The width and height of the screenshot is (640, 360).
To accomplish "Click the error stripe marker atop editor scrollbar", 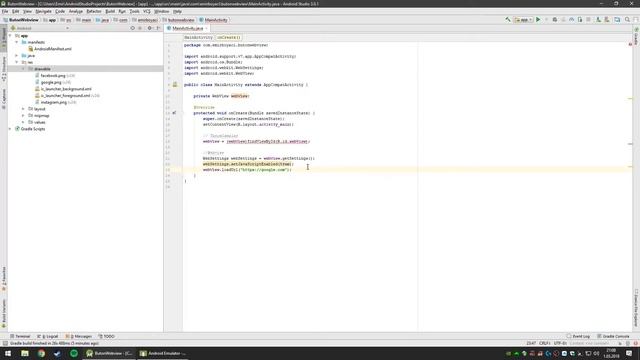I will [x=630, y=44].
